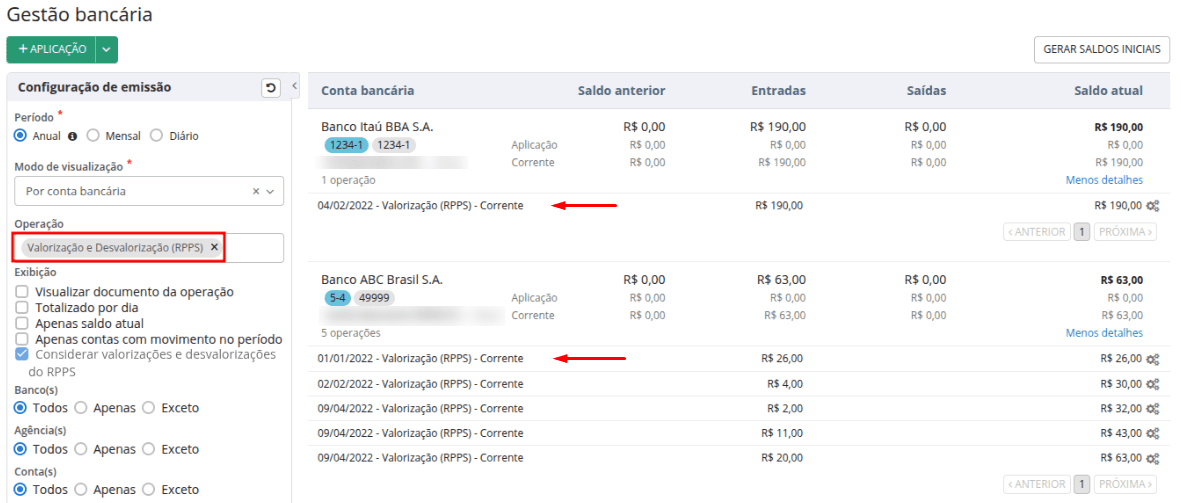Click the gray 1234-1 account badge
The image size is (1181, 503).
coord(394,145)
